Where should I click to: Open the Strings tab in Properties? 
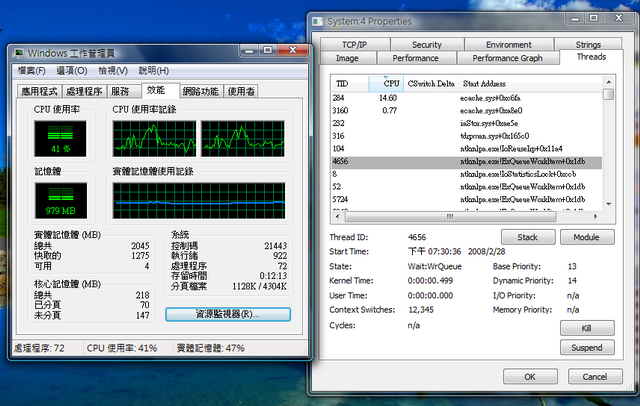(588, 44)
